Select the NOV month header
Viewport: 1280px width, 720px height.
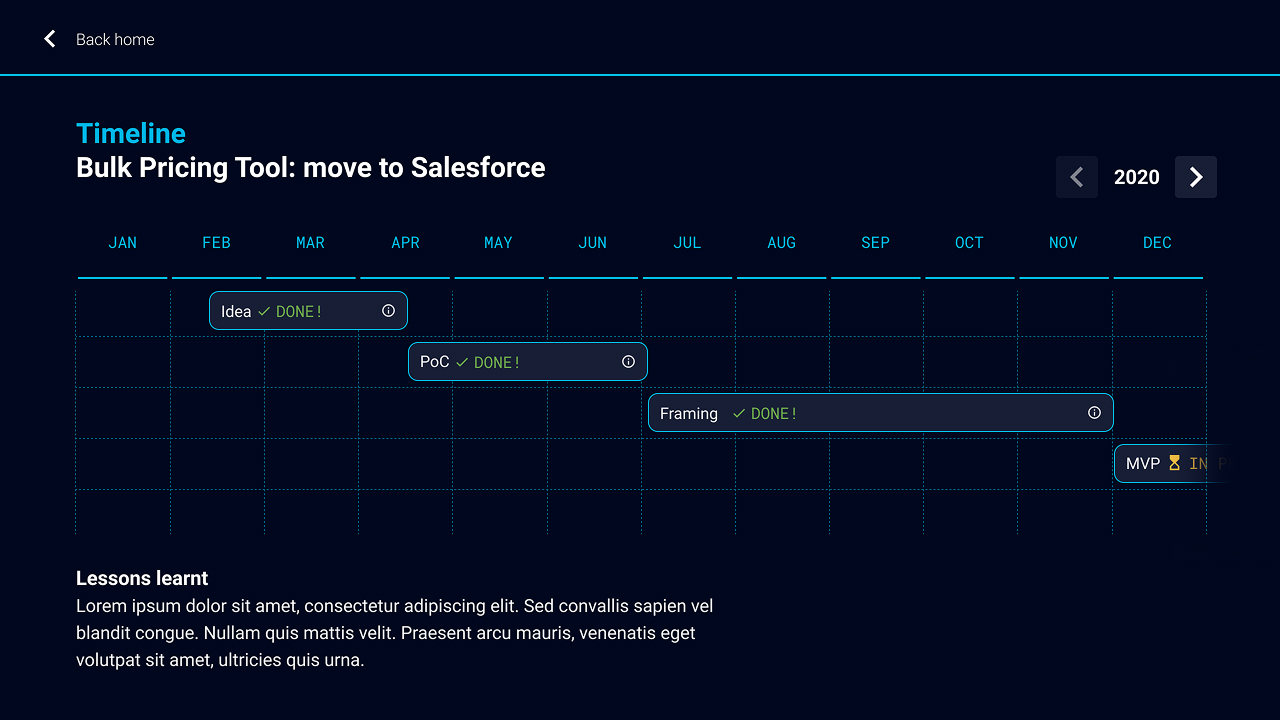coord(1063,243)
